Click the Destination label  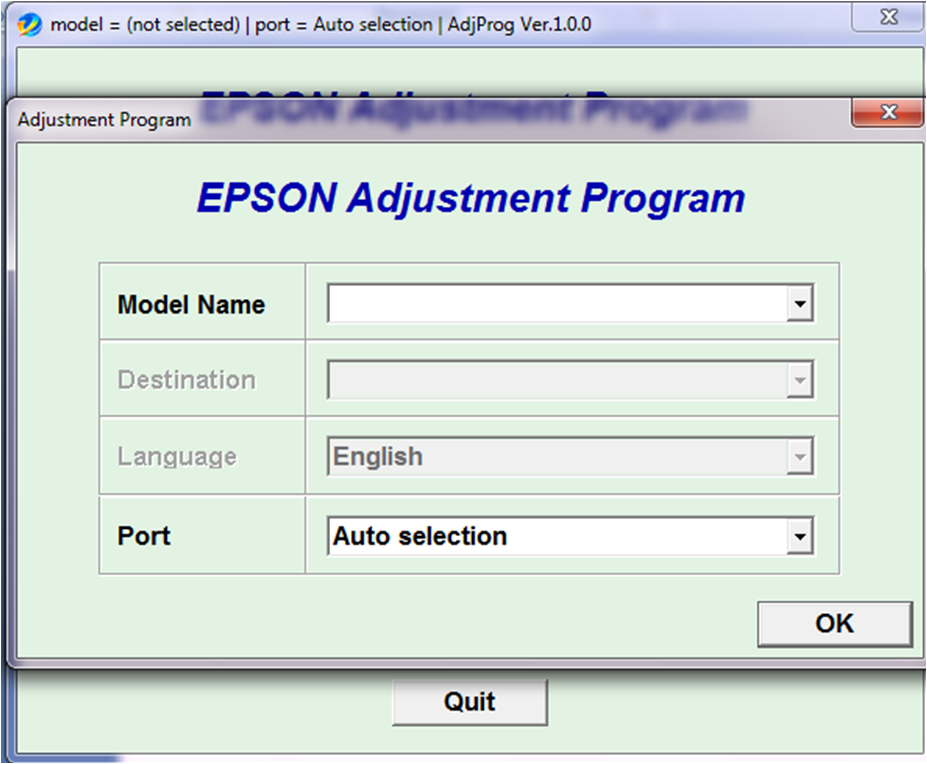[x=187, y=380]
